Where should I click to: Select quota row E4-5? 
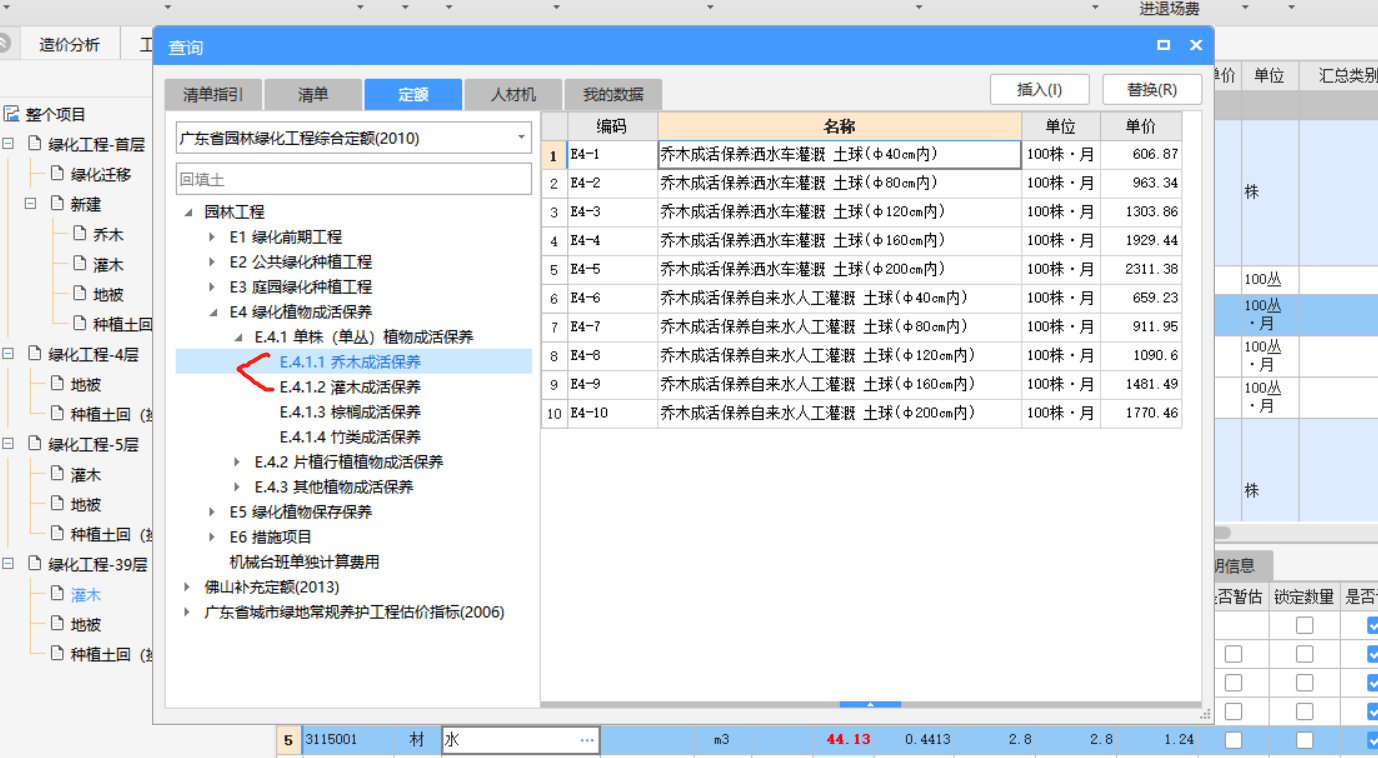coord(861,270)
